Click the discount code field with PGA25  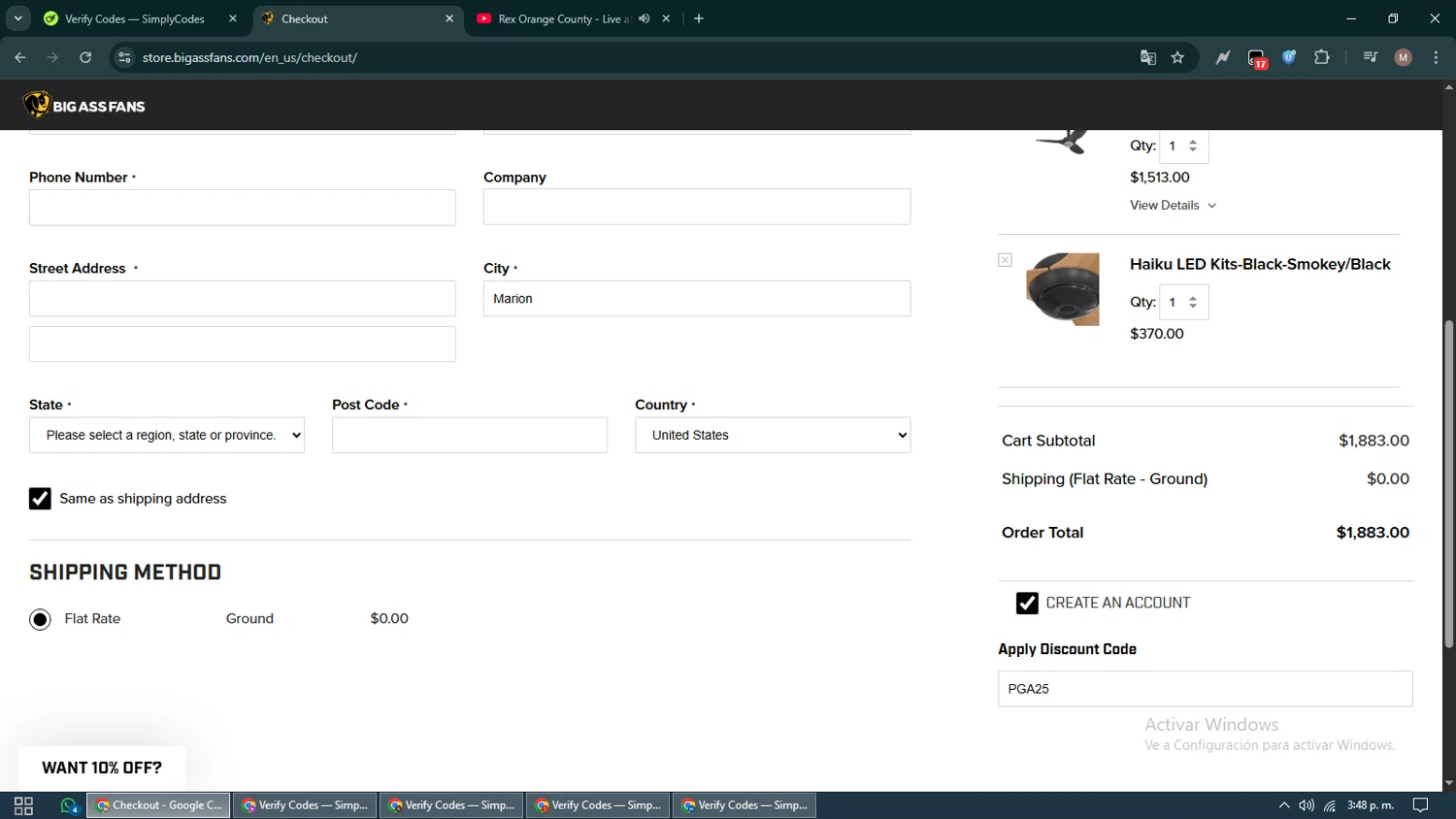[x=1206, y=689]
